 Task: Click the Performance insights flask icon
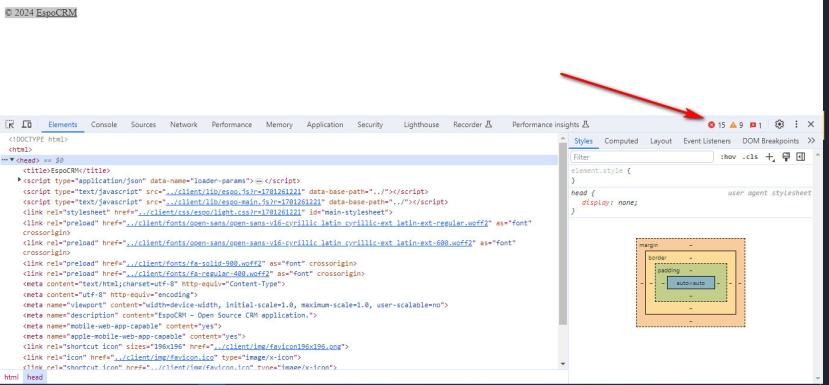pyautogui.click(x=585, y=124)
